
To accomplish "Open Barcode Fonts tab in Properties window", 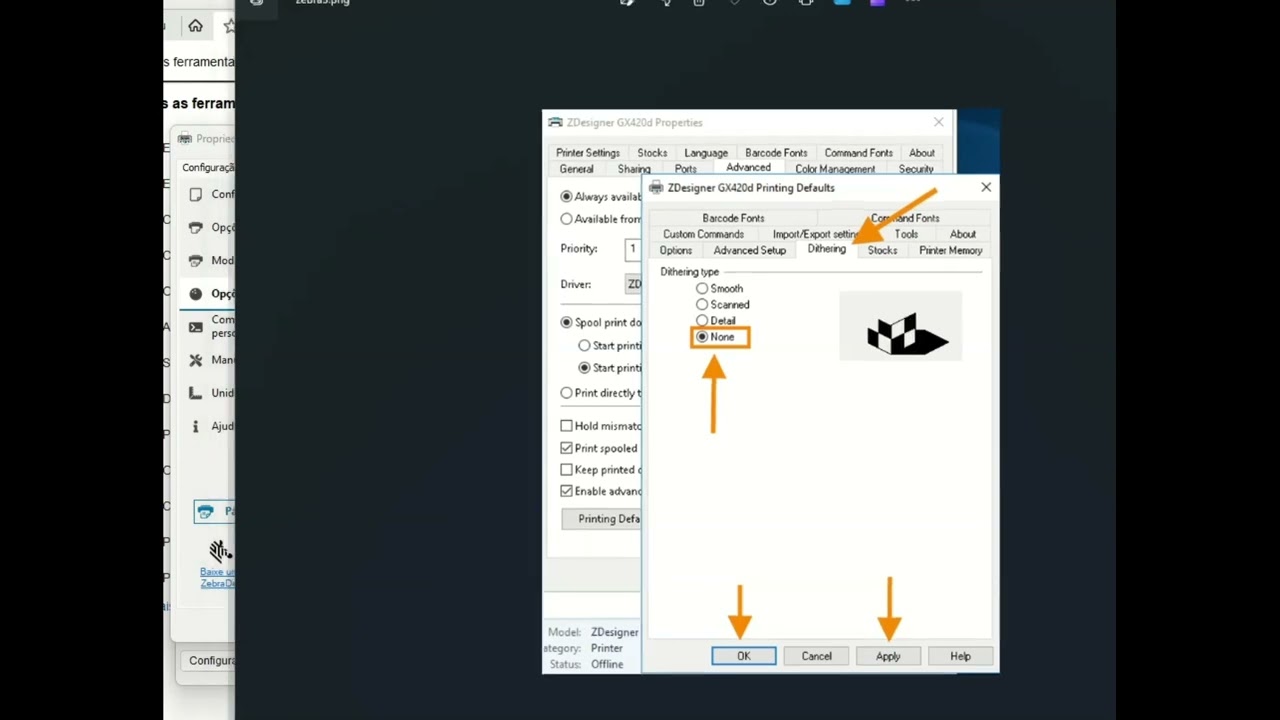I will click(776, 153).
